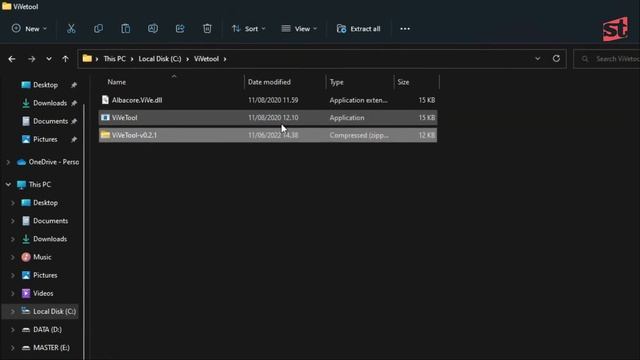Expand Pictures under This PC
Viewport: 640px width, 360px height.
tap(13, 275)
